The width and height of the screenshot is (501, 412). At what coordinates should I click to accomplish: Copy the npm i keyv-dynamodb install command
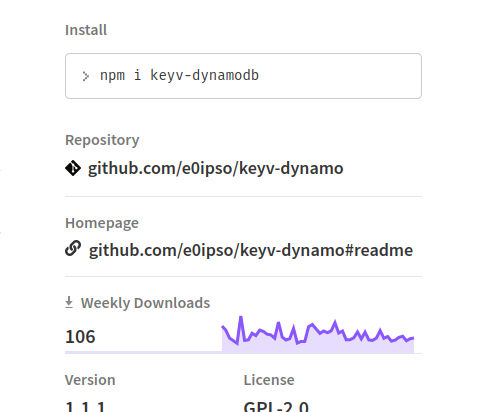pos(243,76)
